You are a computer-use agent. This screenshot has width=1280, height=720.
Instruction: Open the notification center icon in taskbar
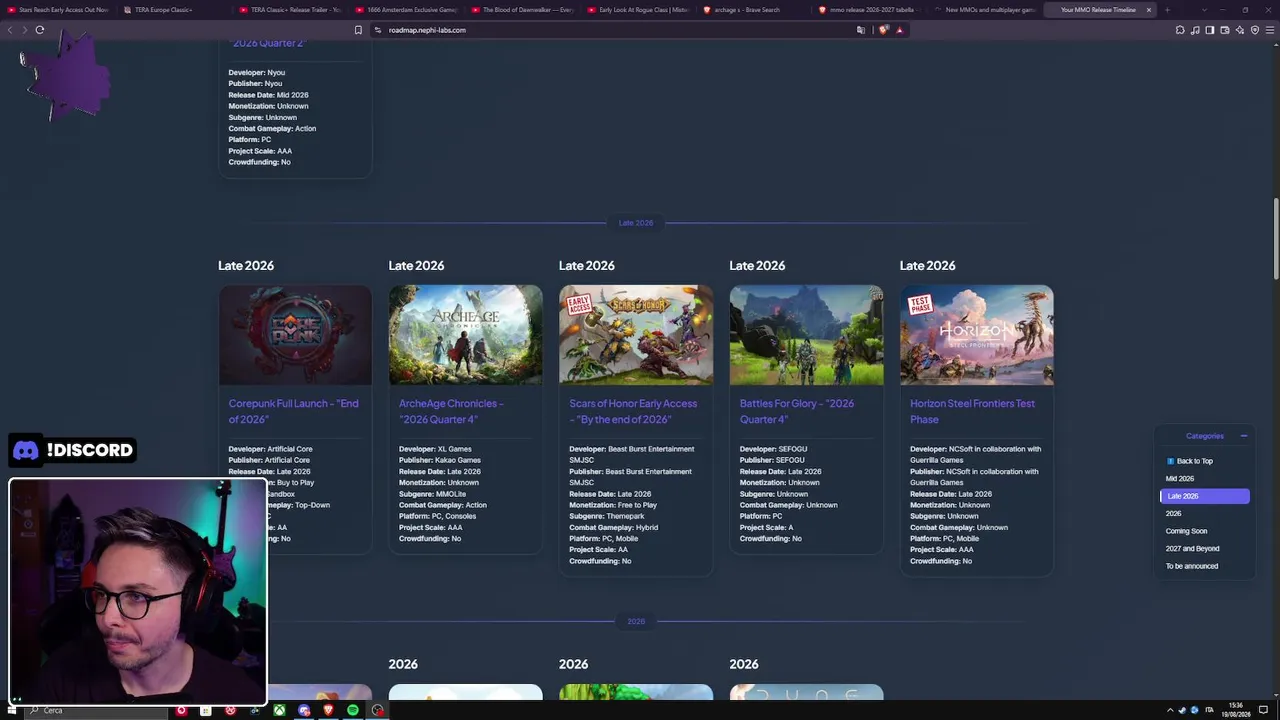click(1264, 710)
